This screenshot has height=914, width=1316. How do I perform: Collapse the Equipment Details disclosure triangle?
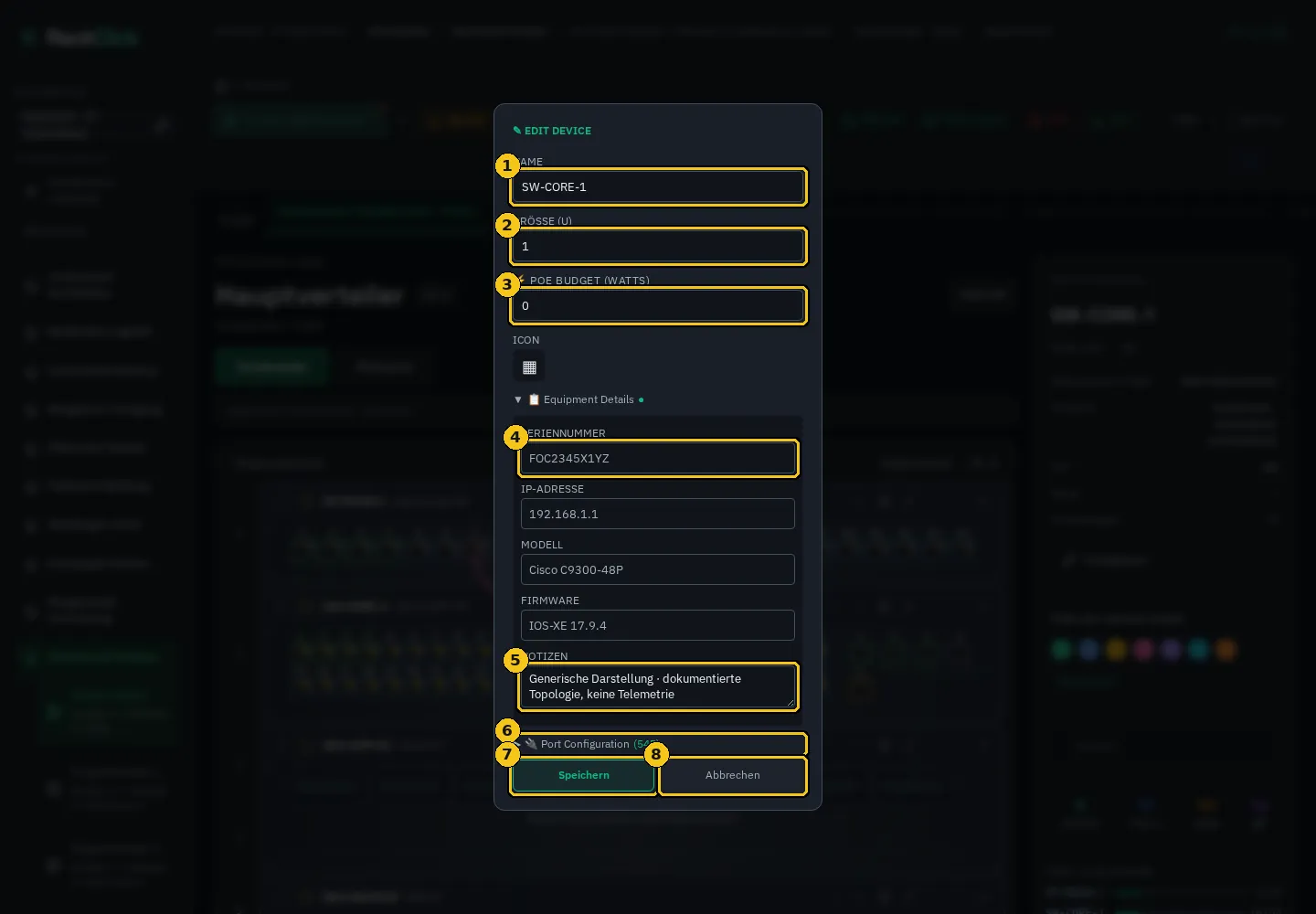(518, 399)
